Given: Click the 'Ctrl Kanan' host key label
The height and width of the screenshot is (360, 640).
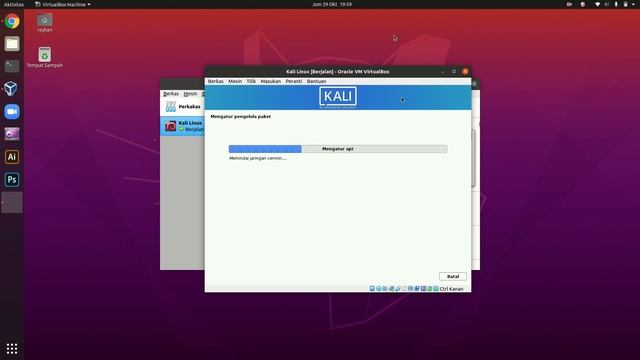Looking at the screenshot, I should (451, 289).
